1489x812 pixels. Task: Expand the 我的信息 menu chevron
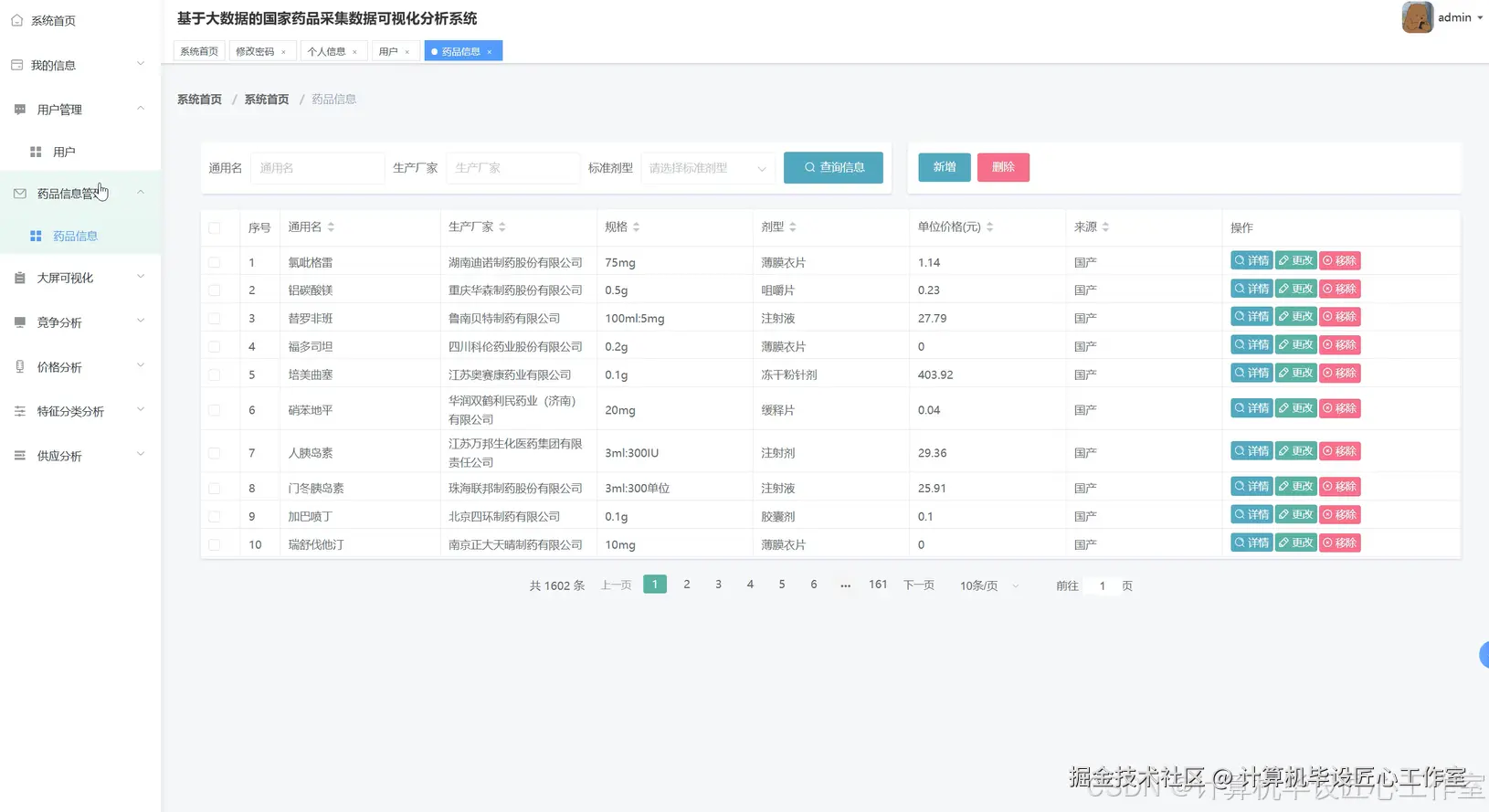coord(141,64)
